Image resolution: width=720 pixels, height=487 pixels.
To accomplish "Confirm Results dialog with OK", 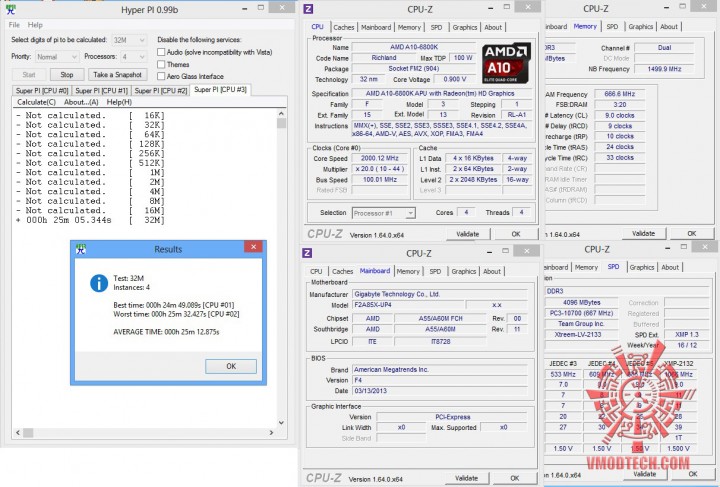I will 231,366.
